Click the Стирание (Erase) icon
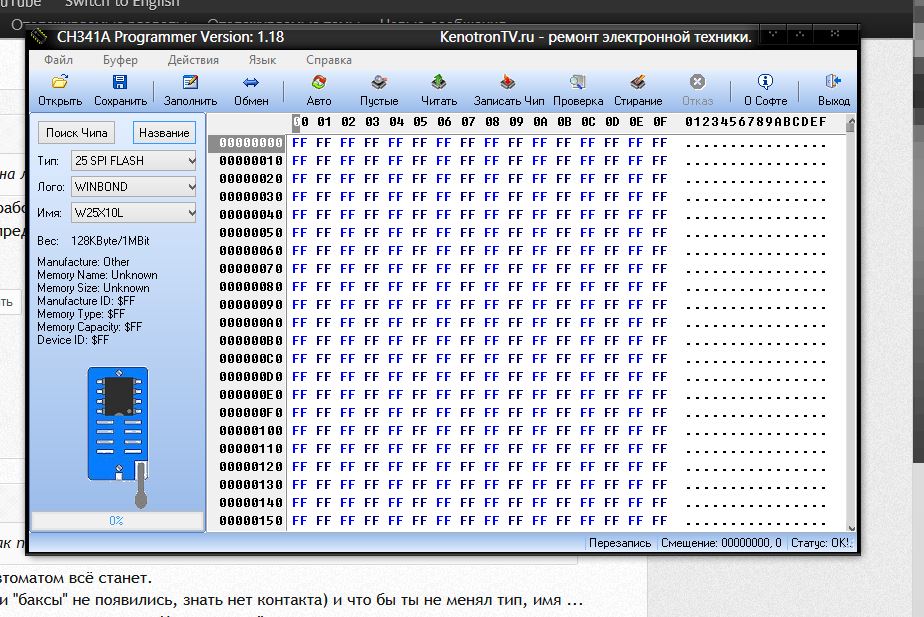 click(638, 83)
